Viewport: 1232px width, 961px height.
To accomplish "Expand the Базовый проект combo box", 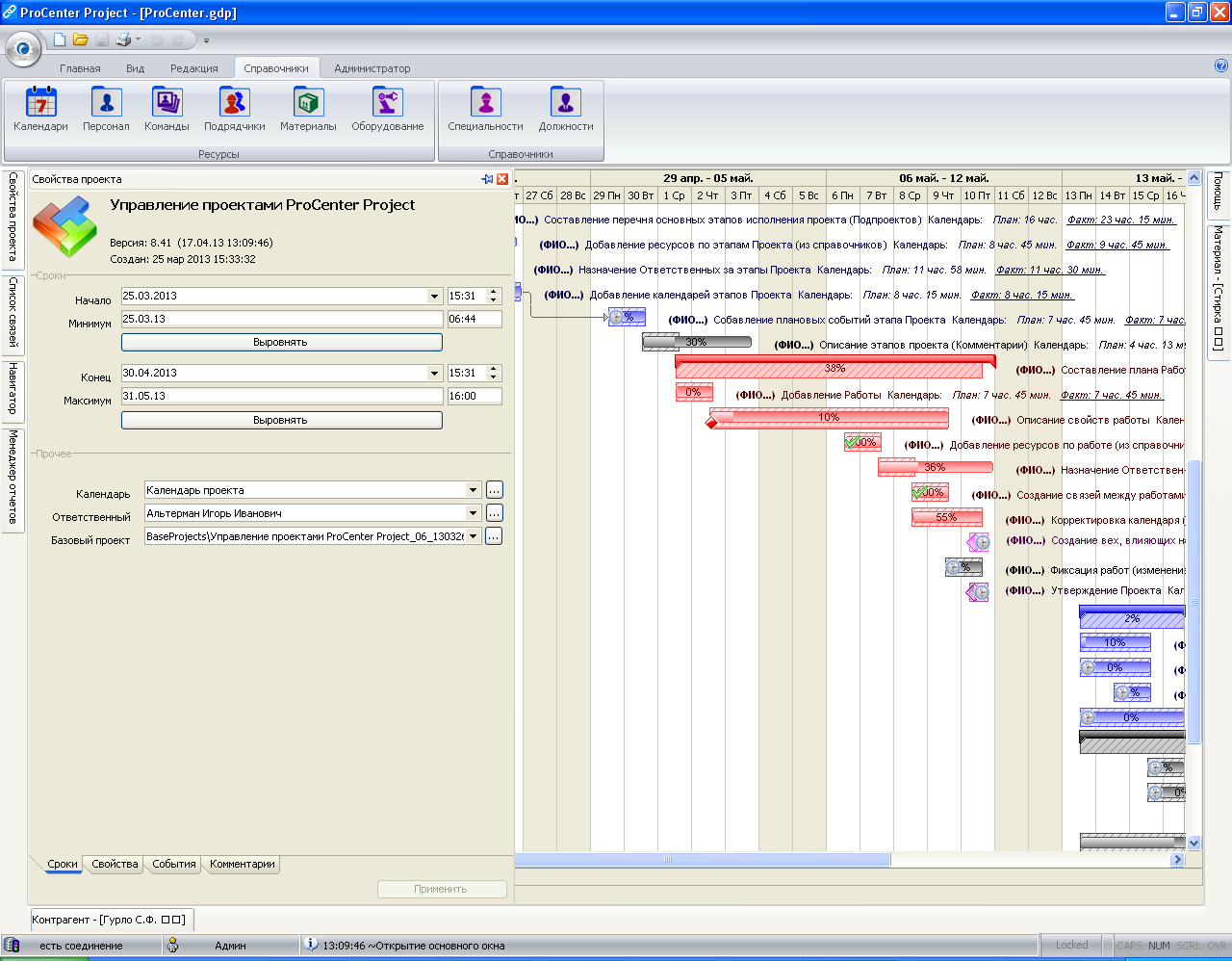I will tap(473, 536).
